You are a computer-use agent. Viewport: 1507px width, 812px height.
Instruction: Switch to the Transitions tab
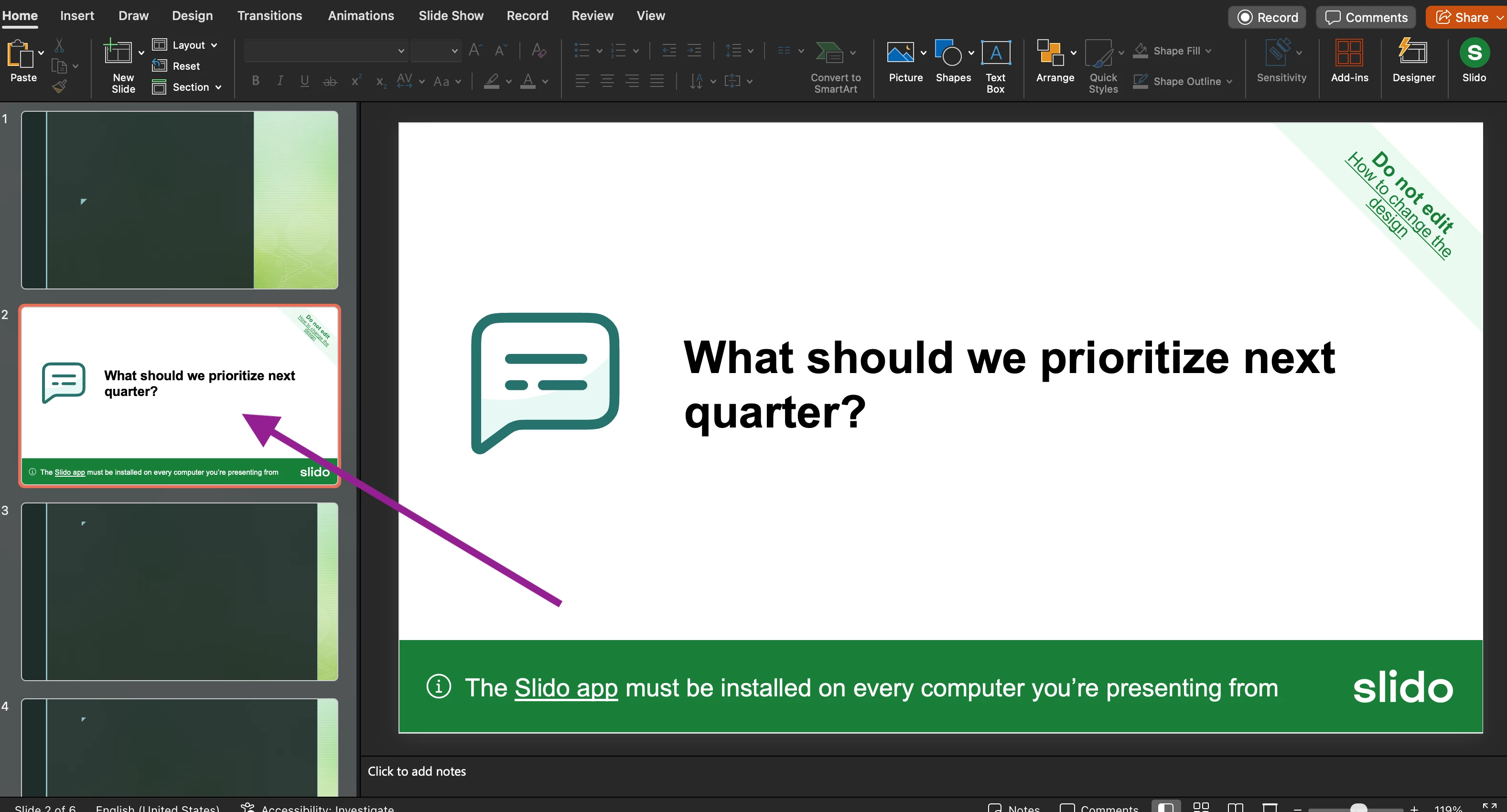tap(269, 16)
